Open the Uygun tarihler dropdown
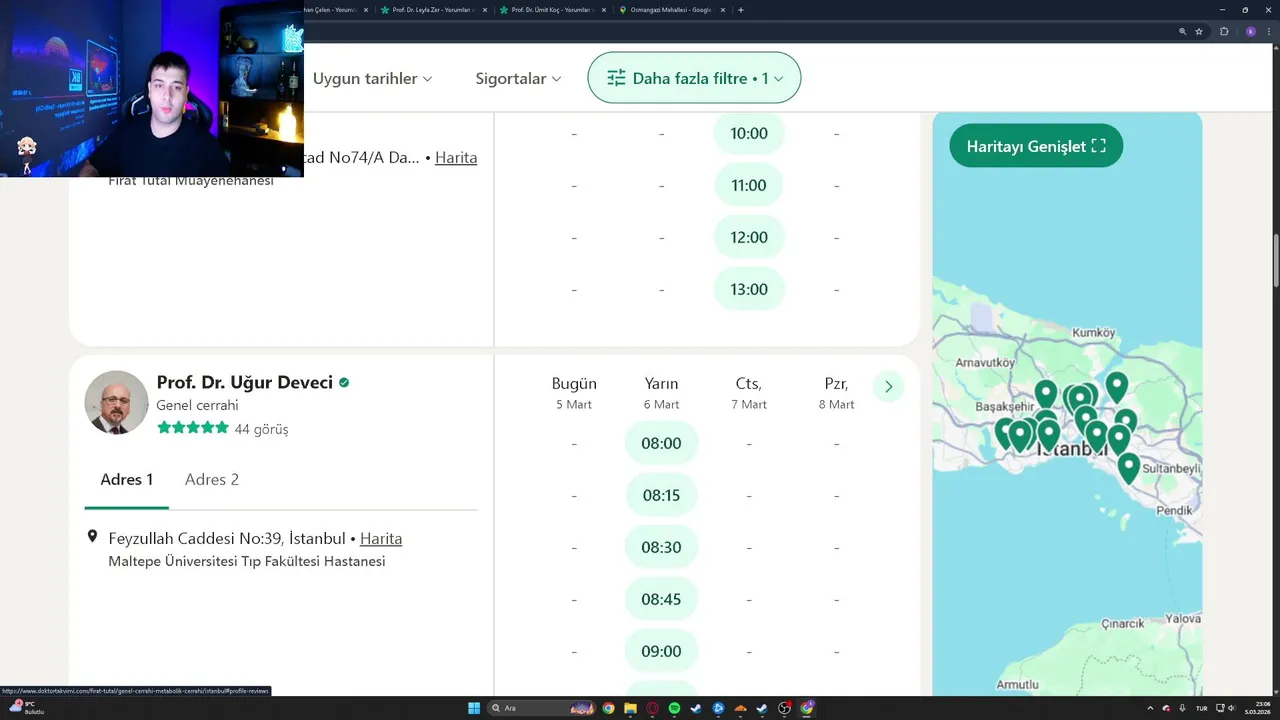 372,78
